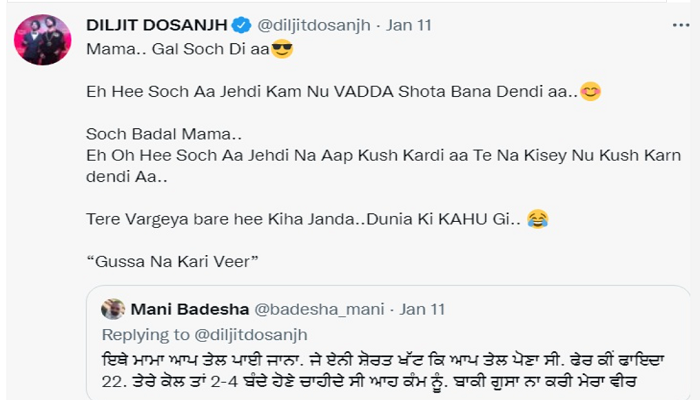Click the sunglasses emoji after 'Gal Soch Di aa'
700x400 pixels.
pos(282,49)
